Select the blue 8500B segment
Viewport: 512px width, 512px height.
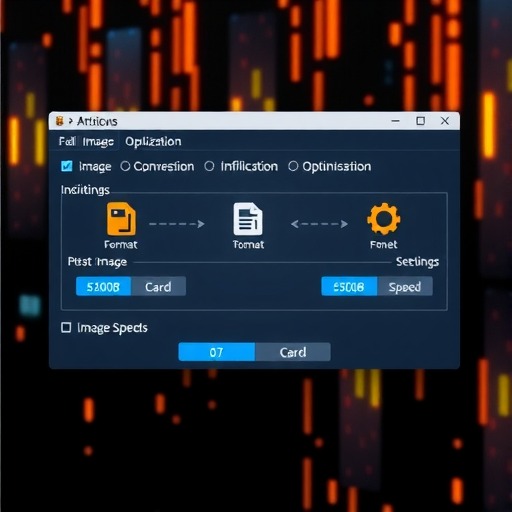[349, 286]
